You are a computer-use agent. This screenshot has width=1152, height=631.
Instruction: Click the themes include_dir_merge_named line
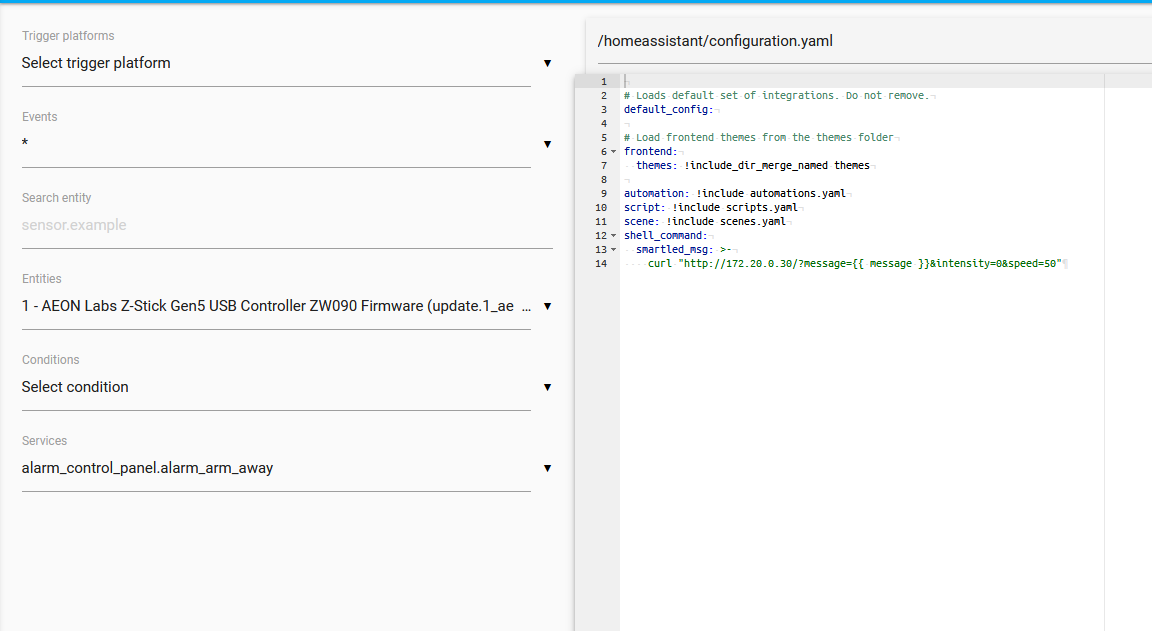pos(752,166)
